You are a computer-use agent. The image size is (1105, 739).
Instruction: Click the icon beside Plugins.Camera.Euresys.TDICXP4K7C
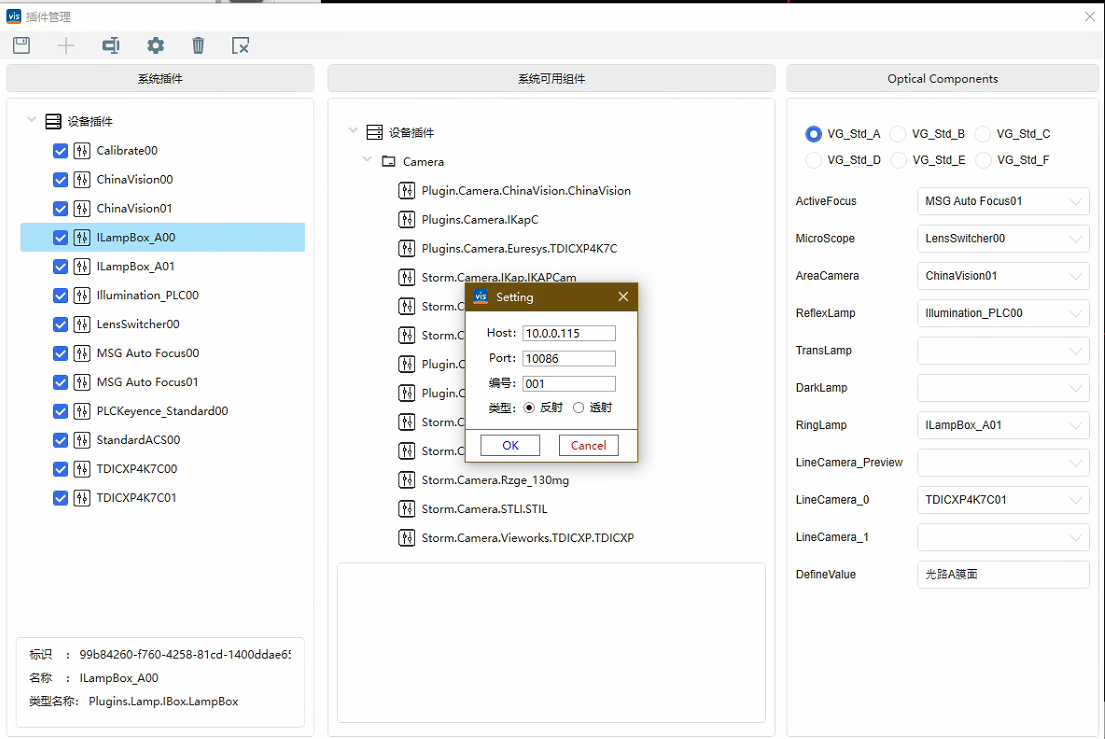[x=407, y=249]
